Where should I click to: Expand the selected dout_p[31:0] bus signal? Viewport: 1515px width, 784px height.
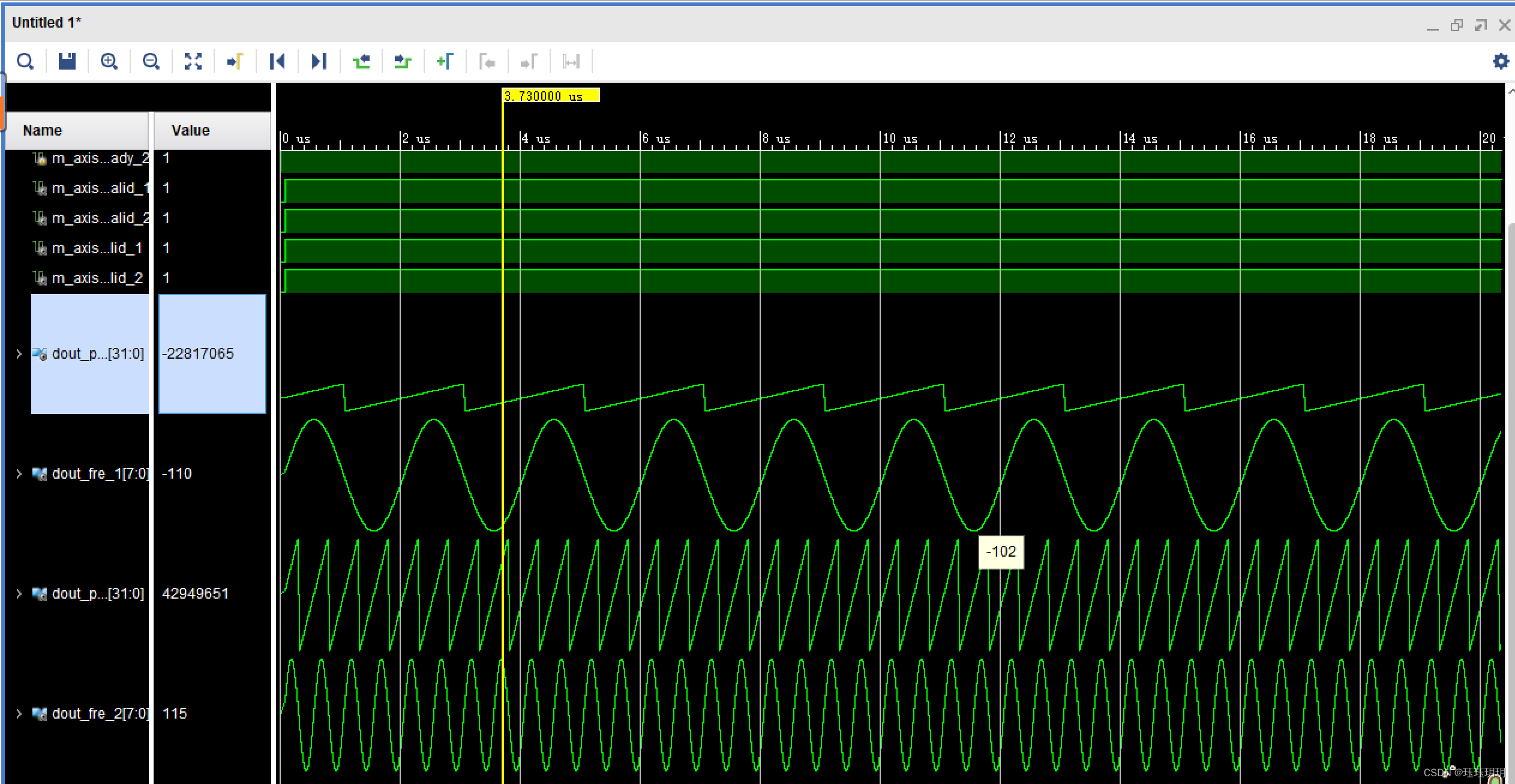coord(19,354)
